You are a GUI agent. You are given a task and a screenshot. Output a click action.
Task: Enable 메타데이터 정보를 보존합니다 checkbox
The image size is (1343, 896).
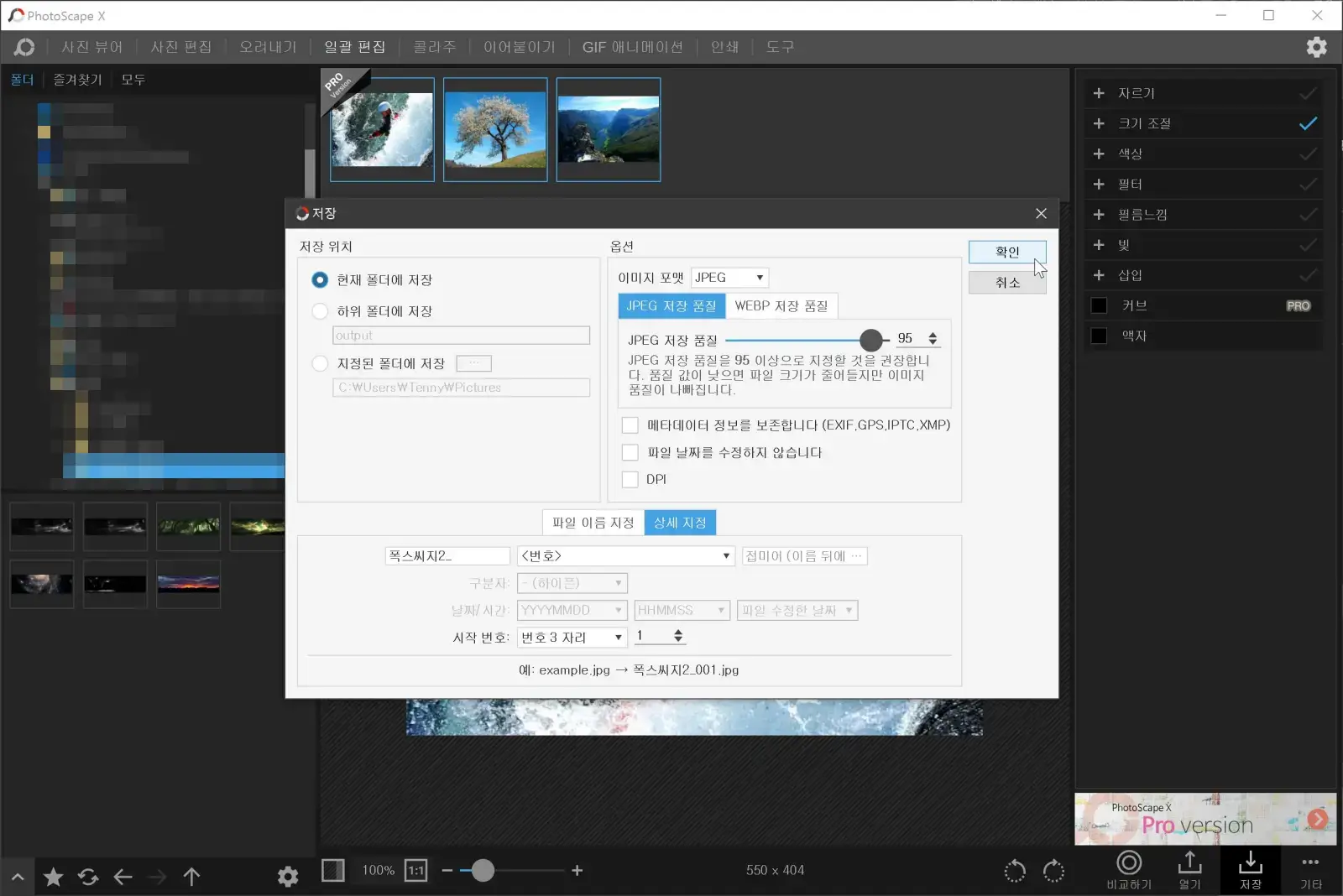630,425
